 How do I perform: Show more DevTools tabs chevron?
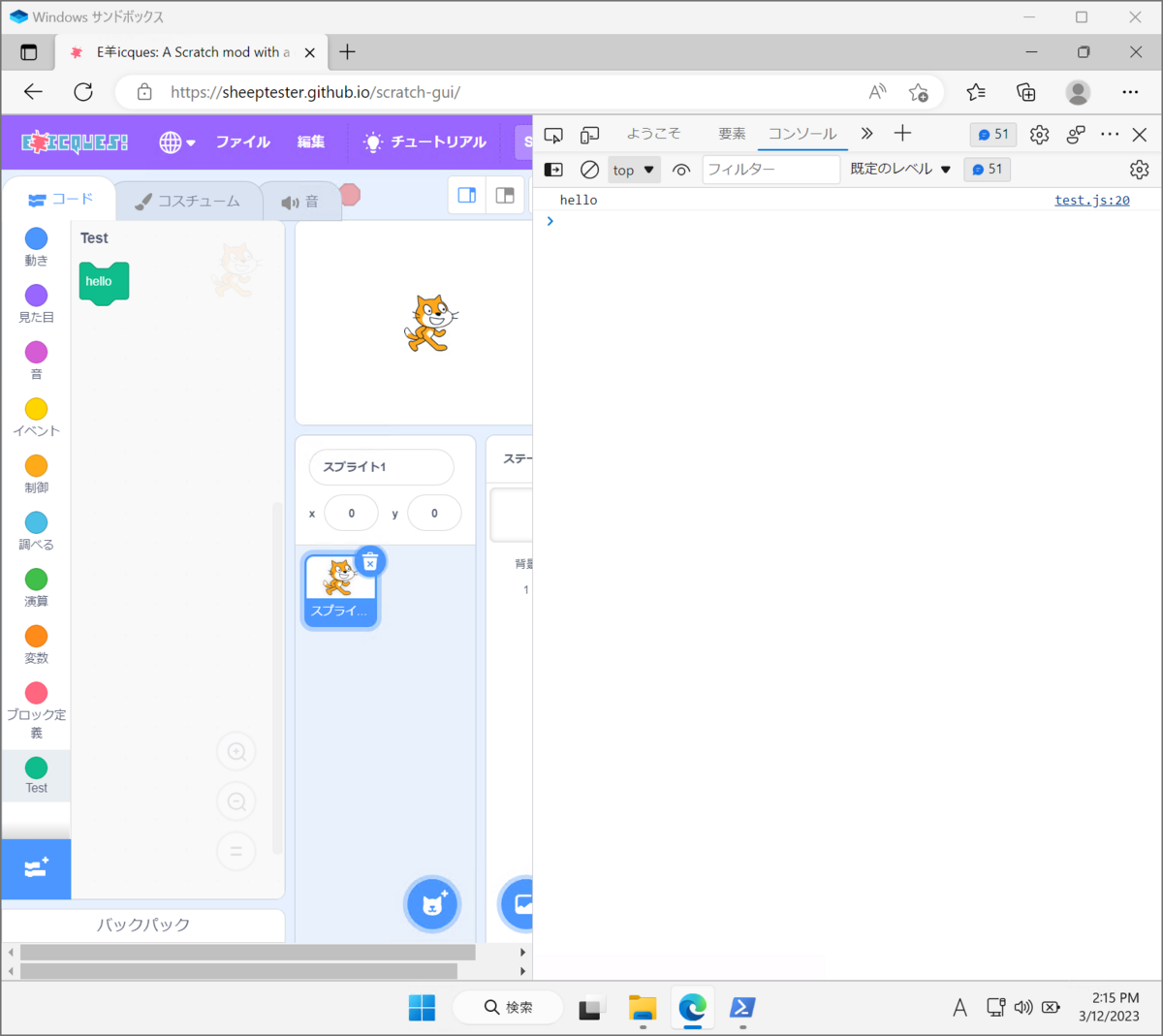click(x=866, y=134)
